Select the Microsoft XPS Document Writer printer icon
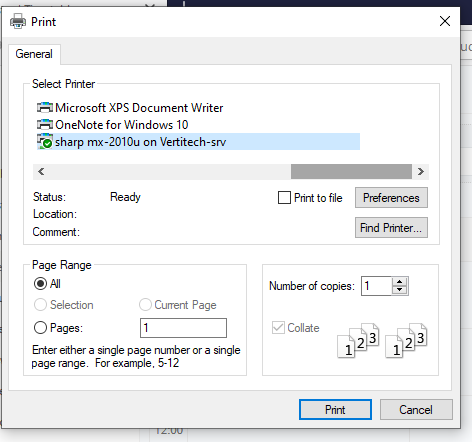Screen dimensions: 472x442 coord(45,107)
